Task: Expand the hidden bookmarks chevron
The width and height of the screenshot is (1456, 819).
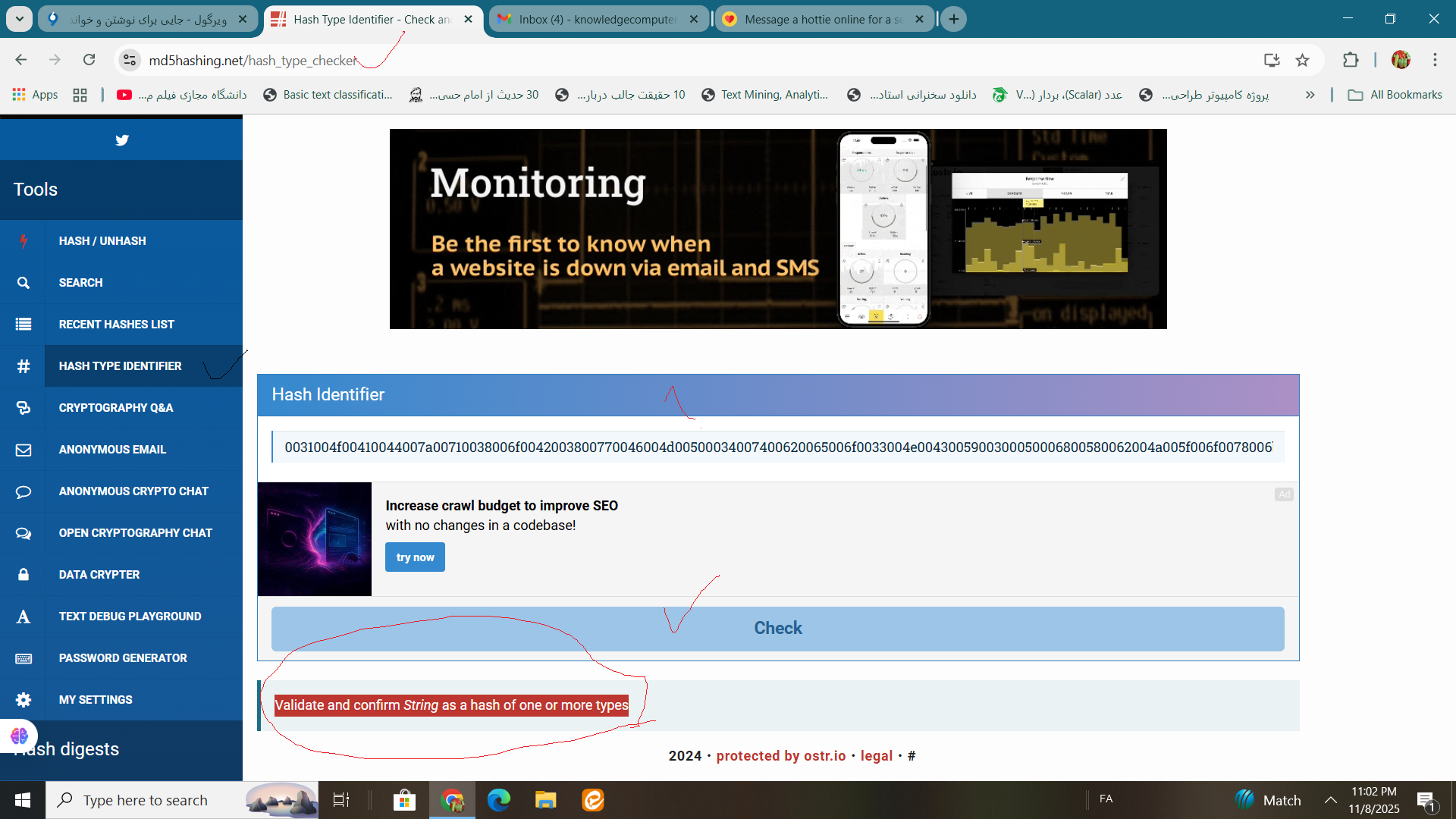Action: [x=1310, y=95]
